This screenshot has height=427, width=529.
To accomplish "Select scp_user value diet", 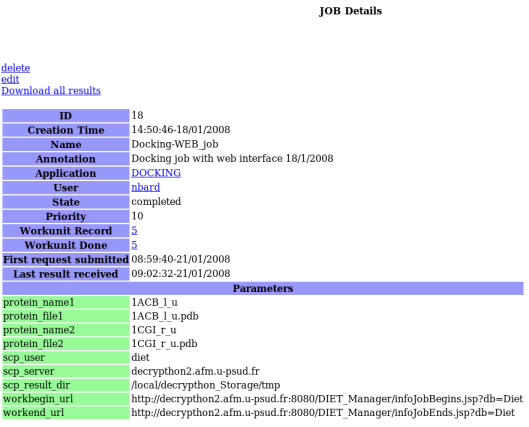I will pyautogui.click(x=140, y=357).
